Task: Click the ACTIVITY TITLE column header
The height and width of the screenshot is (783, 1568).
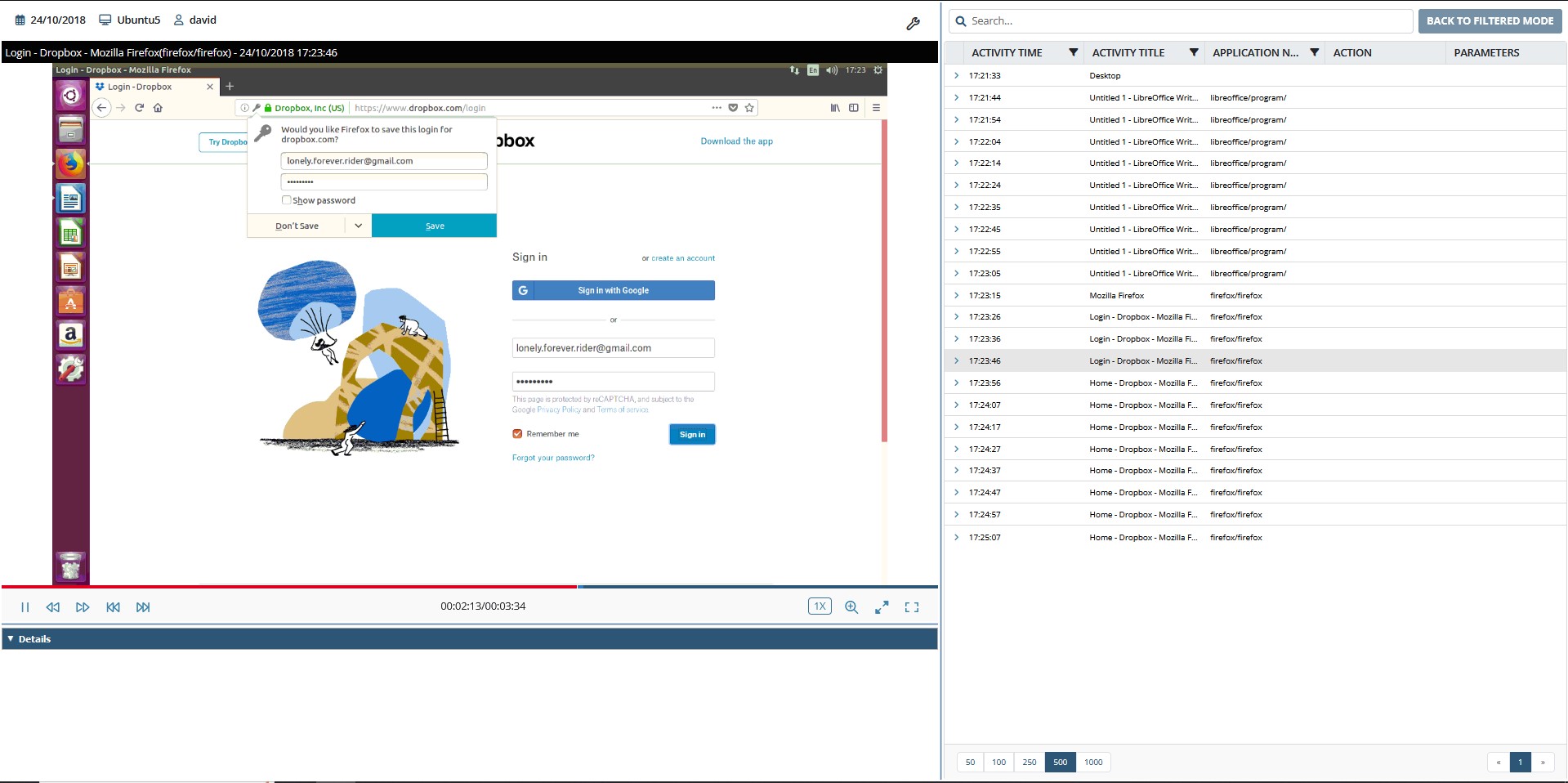Action: (1128, 52)
